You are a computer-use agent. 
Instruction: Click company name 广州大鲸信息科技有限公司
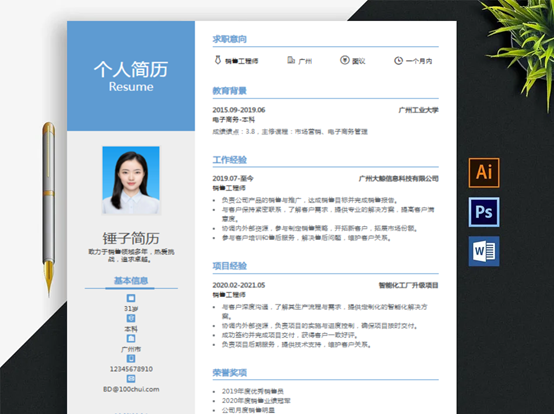pyautogui.click(x=399, y=178)
